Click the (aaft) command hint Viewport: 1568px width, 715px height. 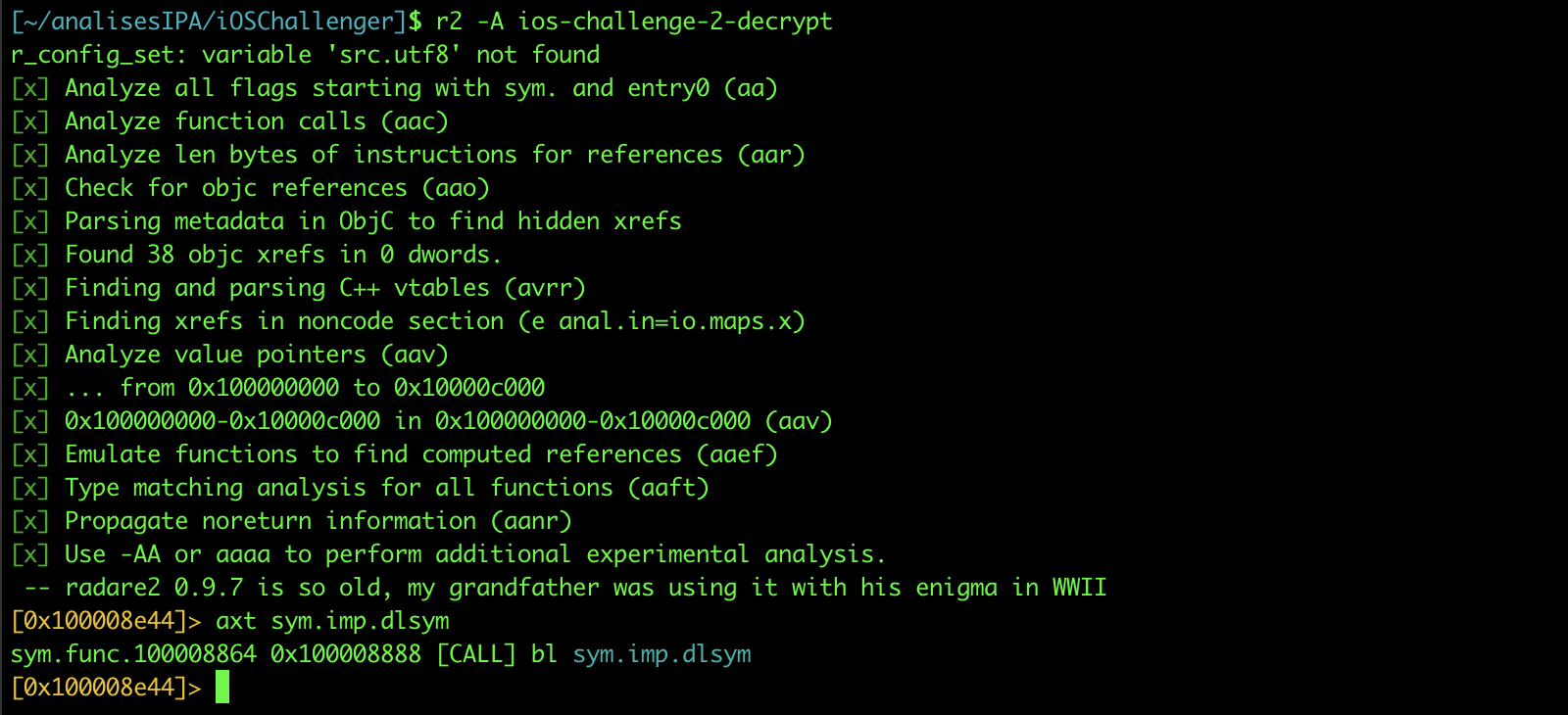[x=668, y=488]
